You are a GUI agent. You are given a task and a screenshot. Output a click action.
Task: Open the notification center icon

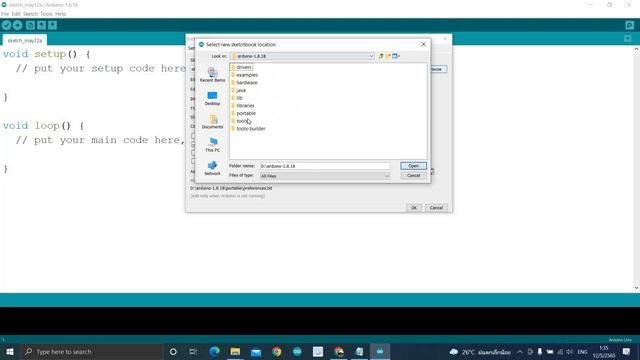coord(627,351)
